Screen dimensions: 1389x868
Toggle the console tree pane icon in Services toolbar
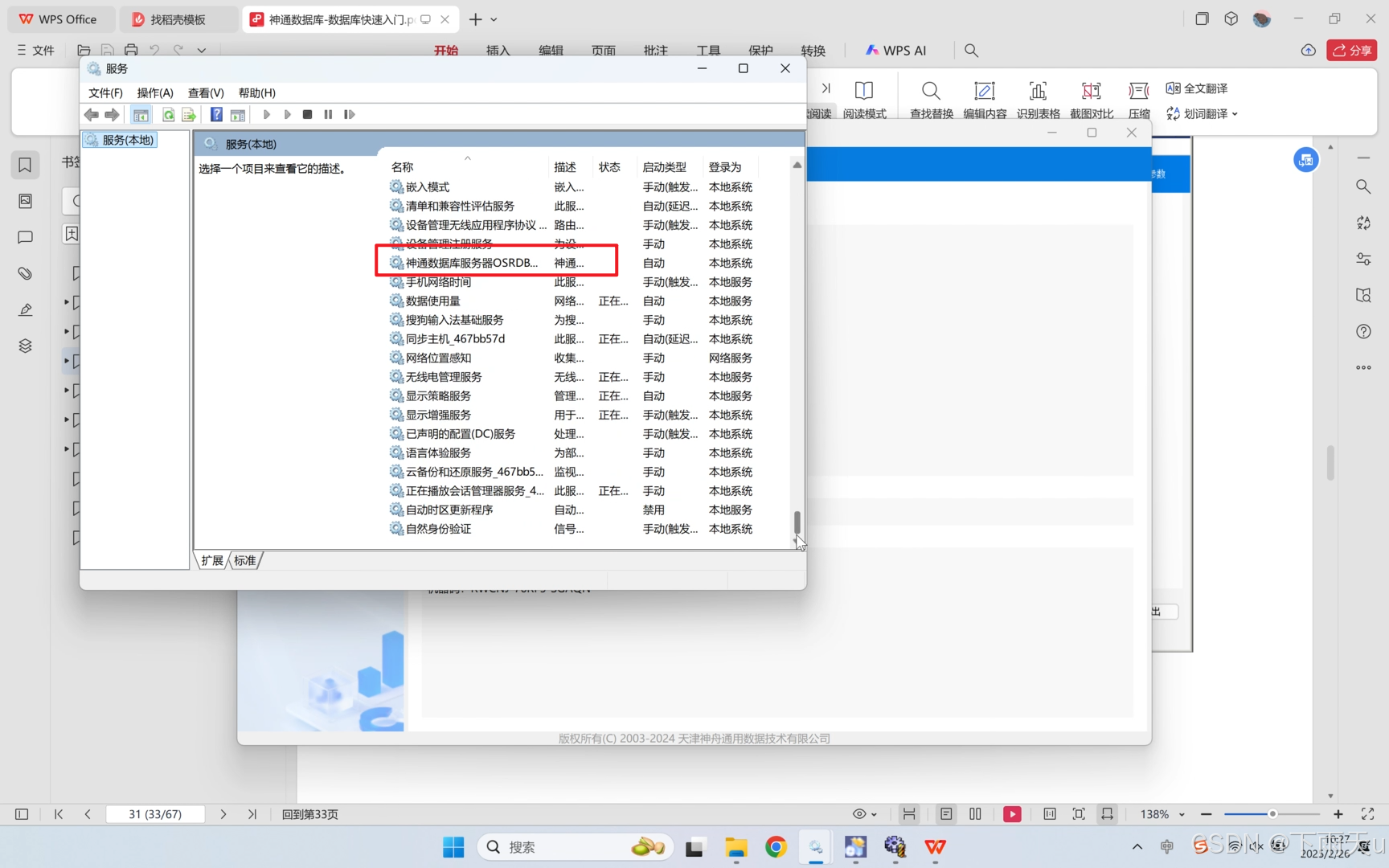pos(141,115)
